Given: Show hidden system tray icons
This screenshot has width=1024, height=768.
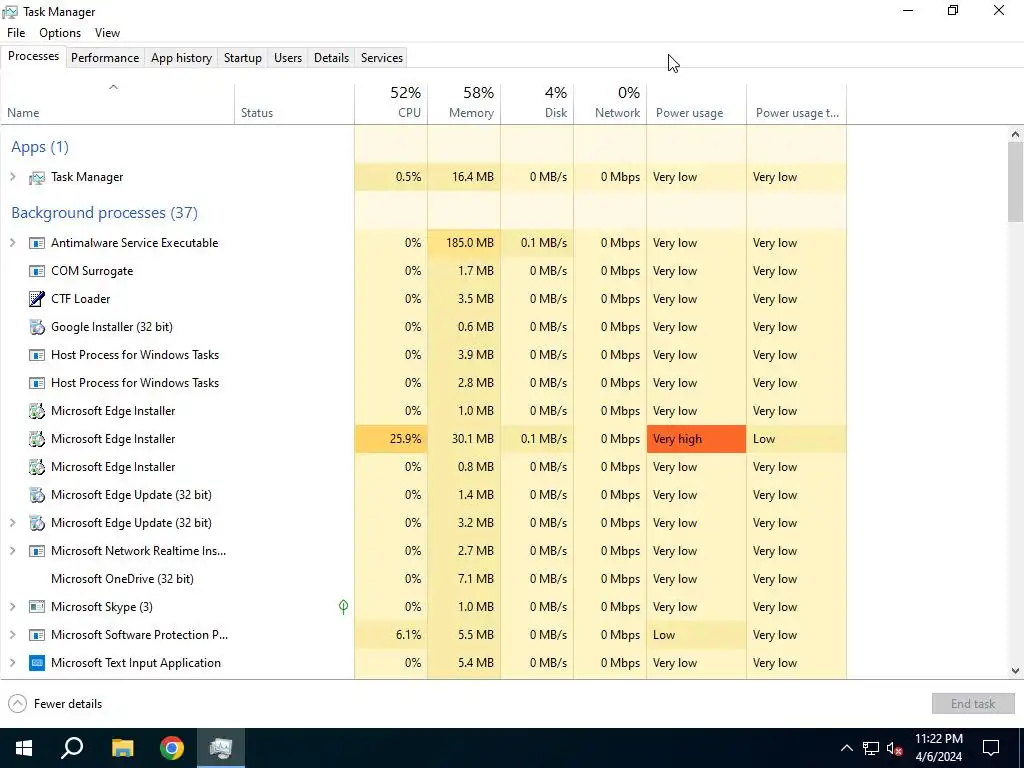Looking at the screenshot, I should [846, 748].
